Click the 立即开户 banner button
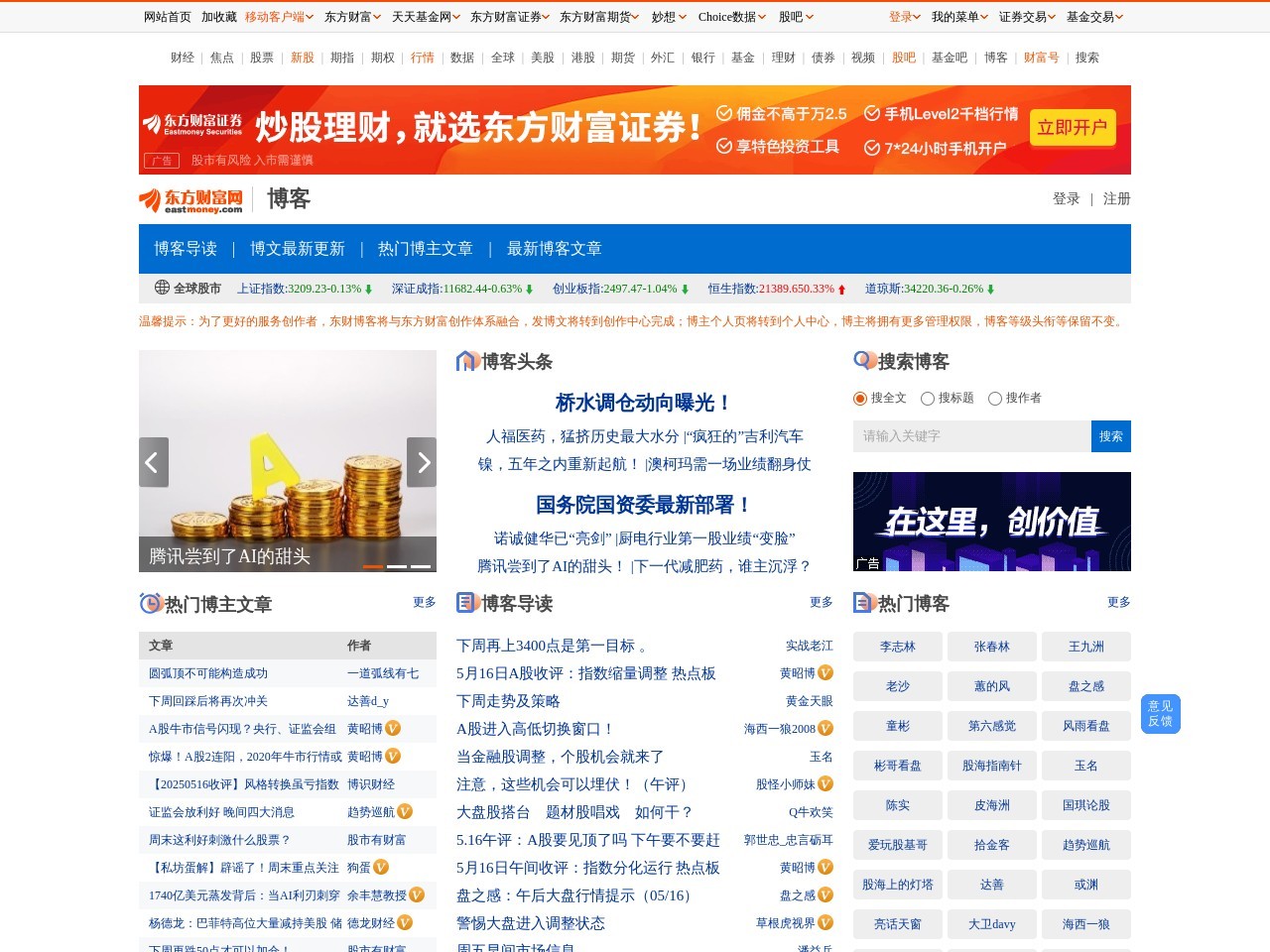Viewport: 1270px width, 952px height. coord(1073,128)
